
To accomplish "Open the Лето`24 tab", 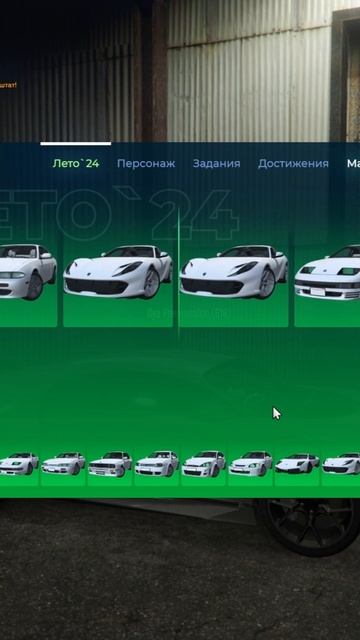I will [x=76, y=164].
